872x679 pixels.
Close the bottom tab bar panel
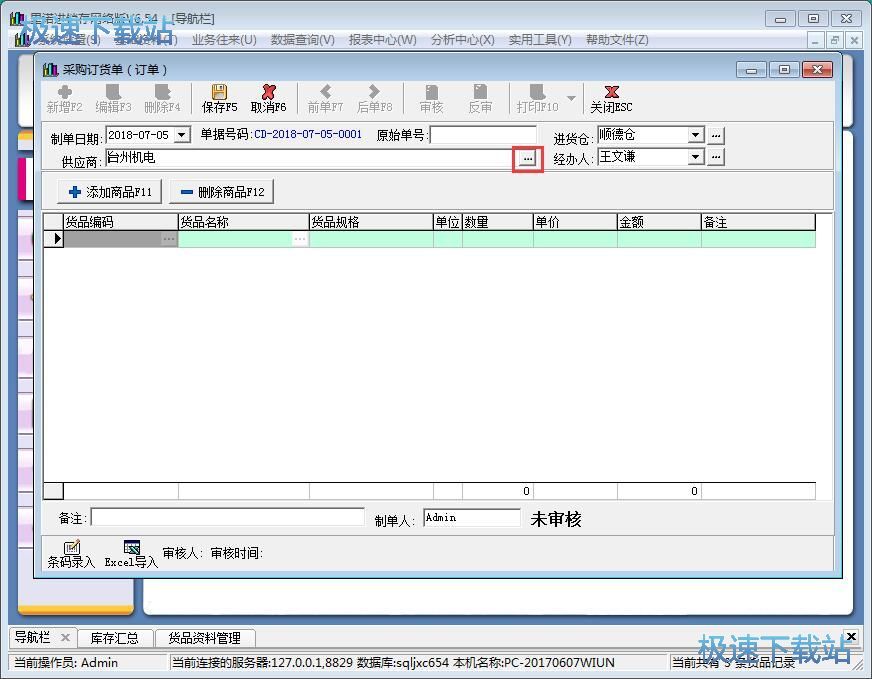pos(851,636)
